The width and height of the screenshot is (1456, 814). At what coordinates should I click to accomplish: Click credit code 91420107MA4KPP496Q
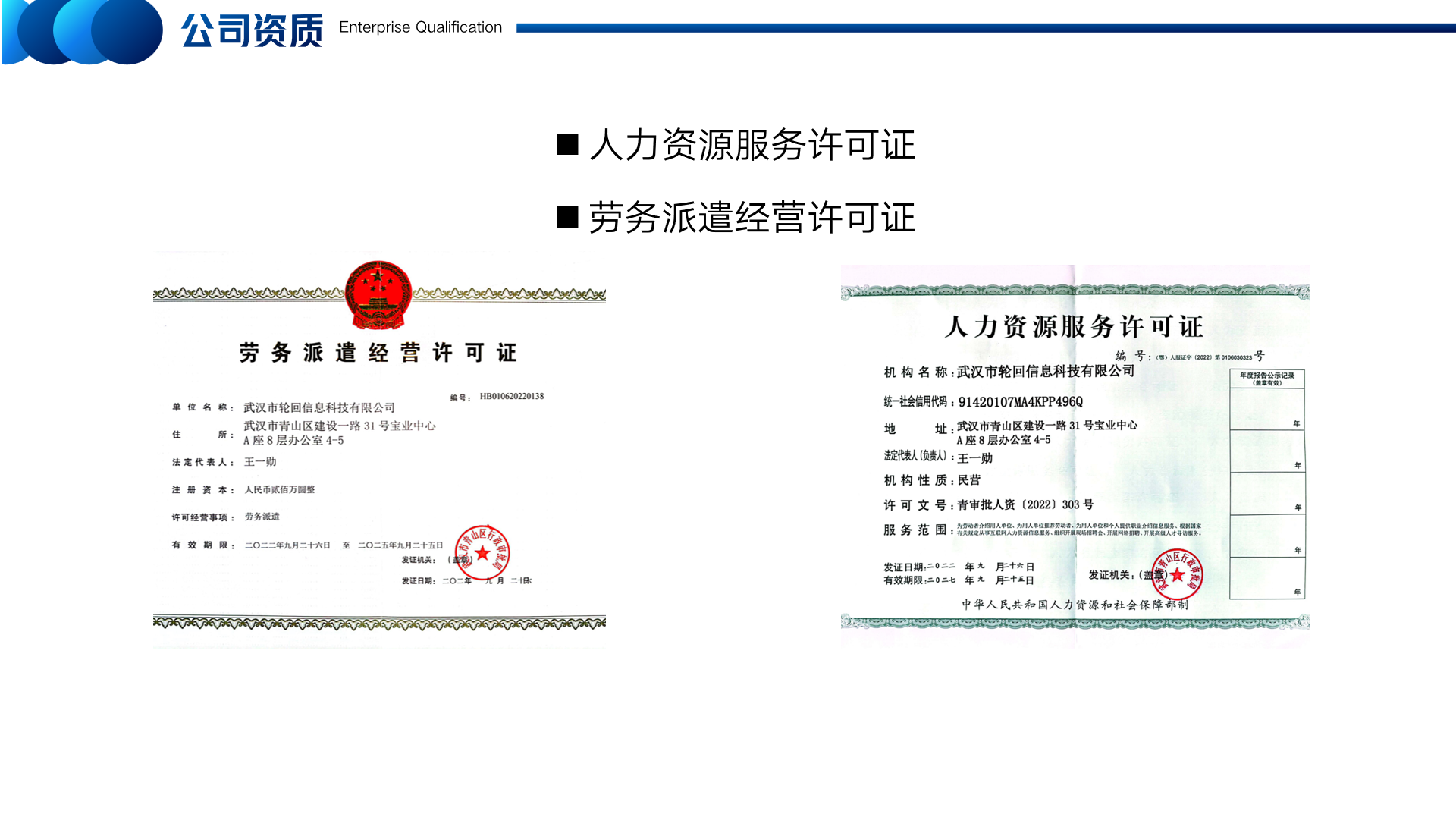pos(1020,401)
